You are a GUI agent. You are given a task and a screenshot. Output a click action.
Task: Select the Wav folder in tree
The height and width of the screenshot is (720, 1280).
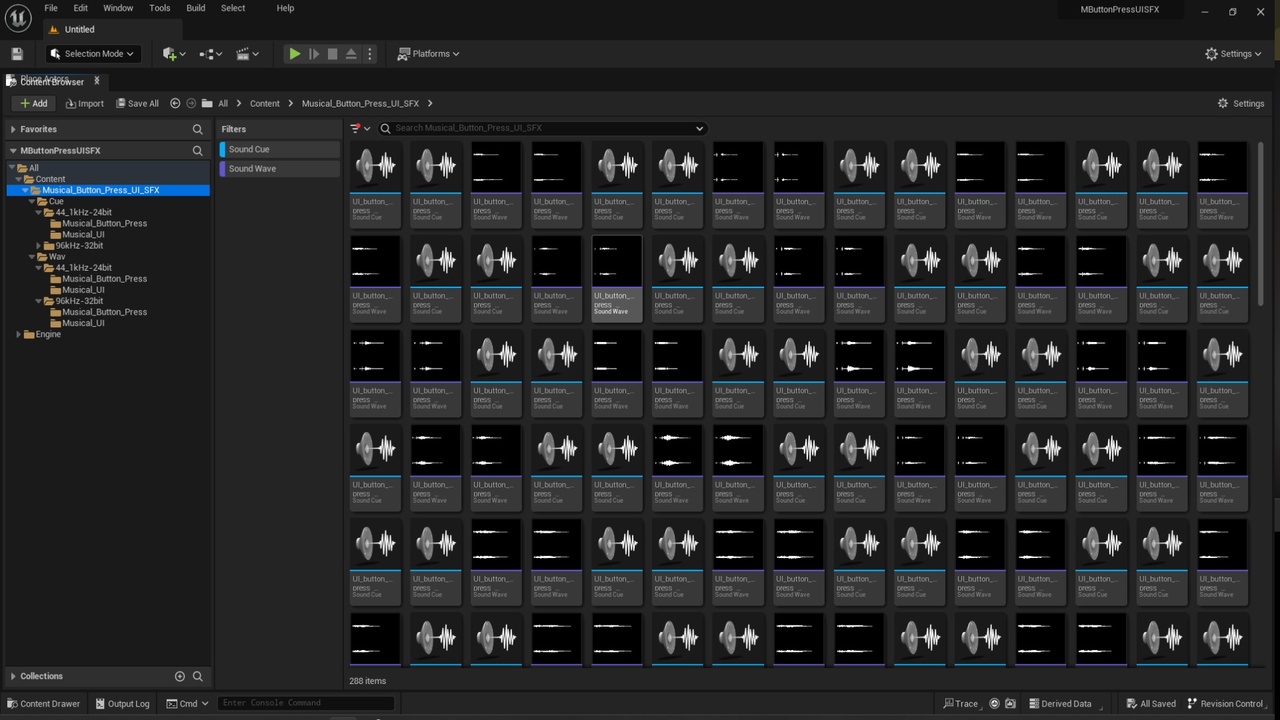pos(57,257)
